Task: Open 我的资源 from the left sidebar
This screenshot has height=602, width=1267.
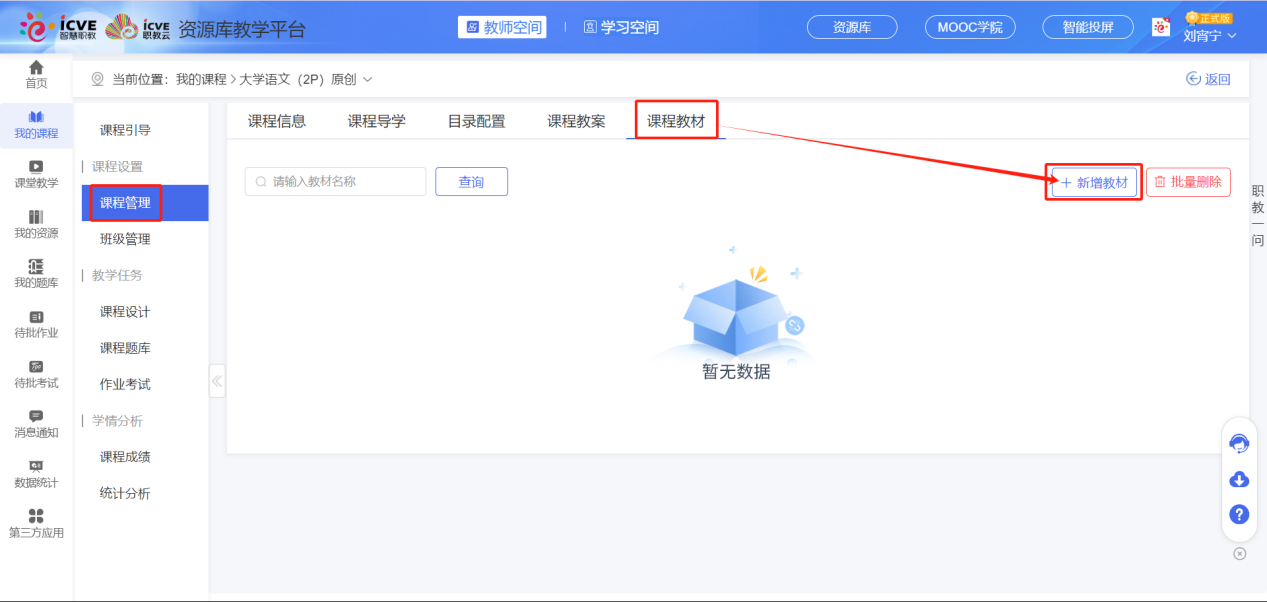Action: point(36,224)
